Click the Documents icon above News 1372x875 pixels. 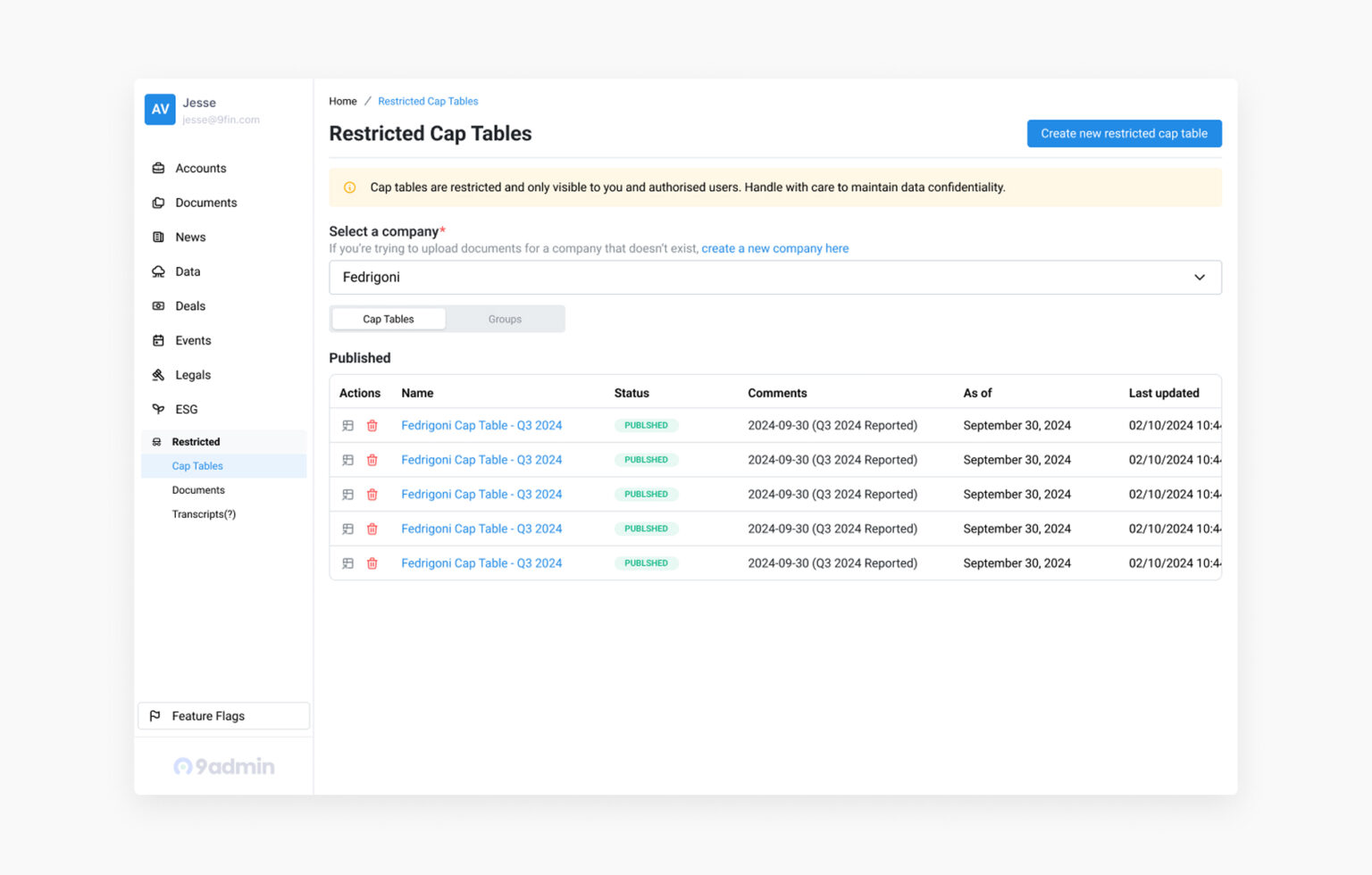[158, 203]
